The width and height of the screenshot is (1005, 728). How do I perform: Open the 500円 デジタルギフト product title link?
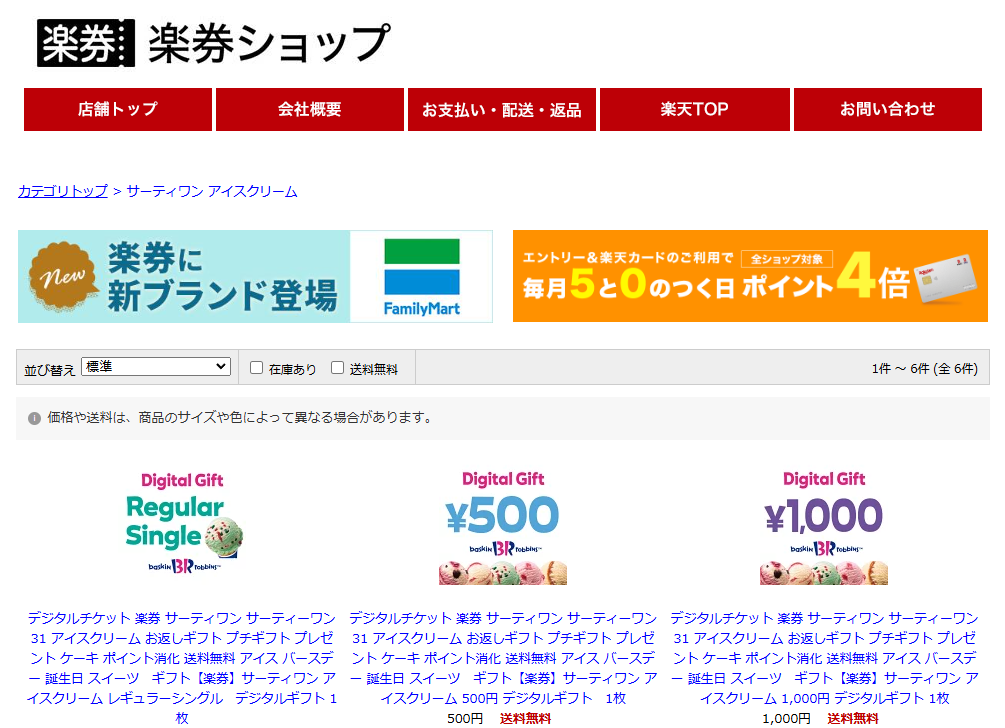(x=503, y=657)
